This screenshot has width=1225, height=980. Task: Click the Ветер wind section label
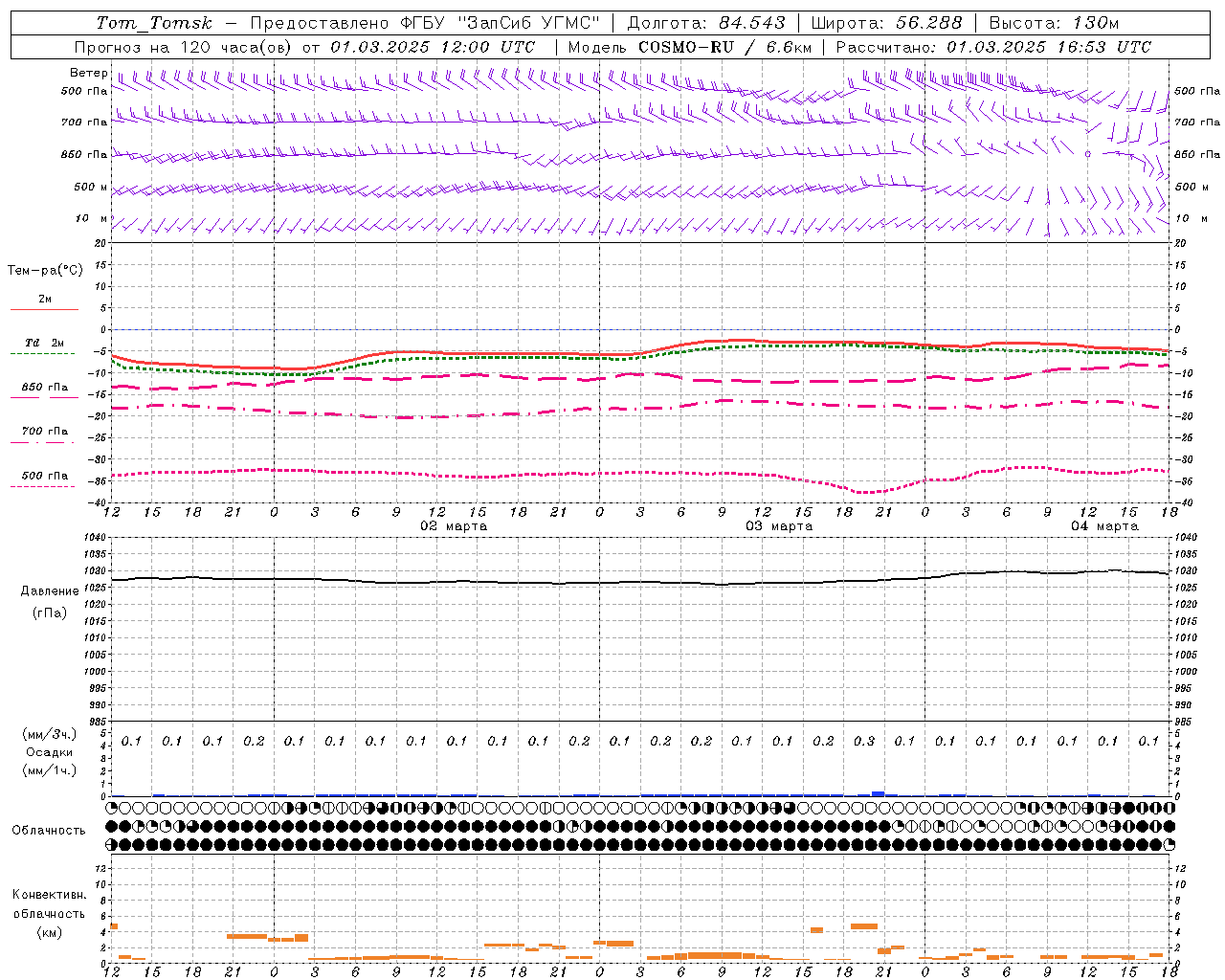tap(88, 73)
